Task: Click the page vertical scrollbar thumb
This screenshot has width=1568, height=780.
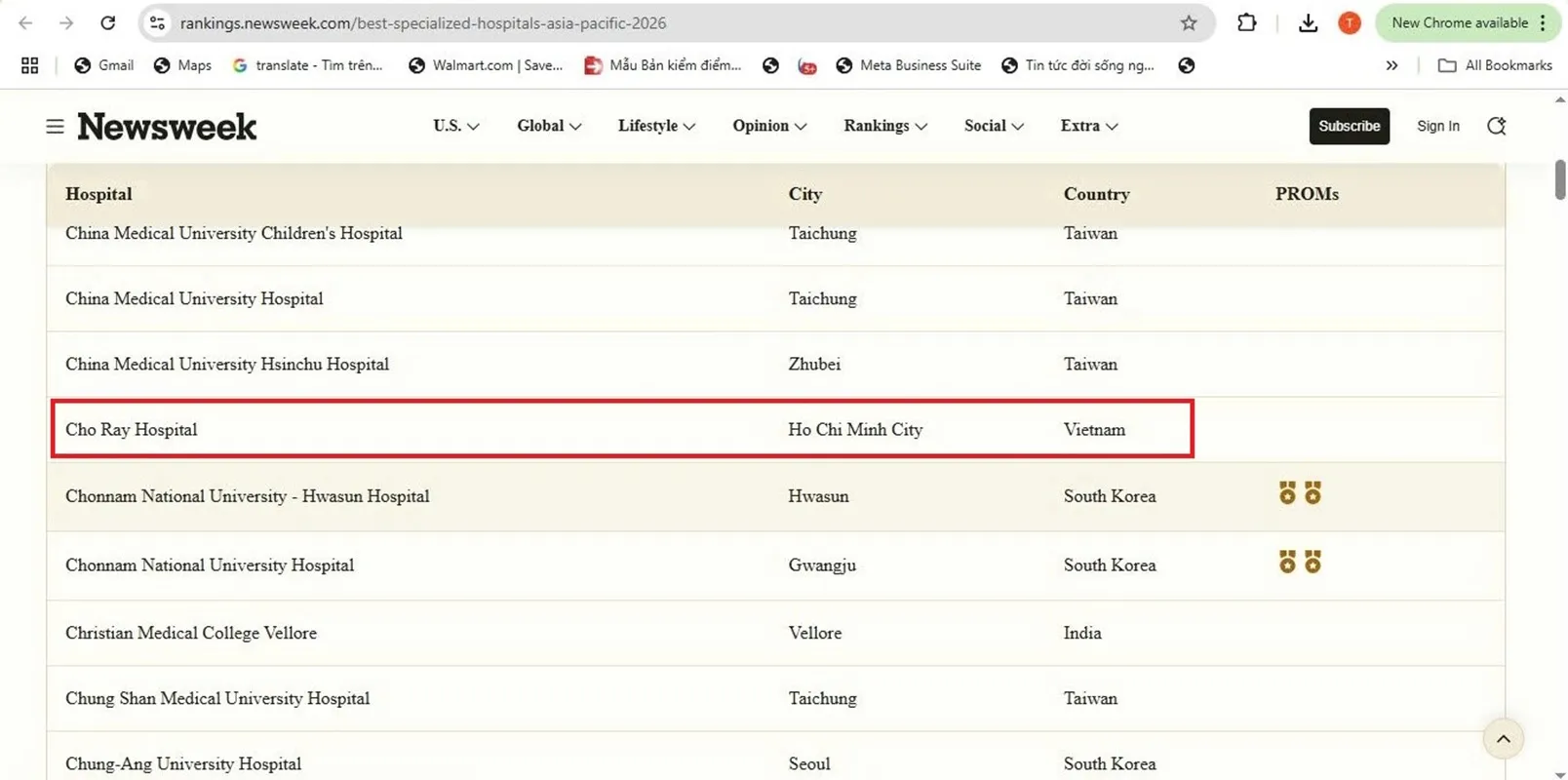Action: pyautogui.click(x=1560, y=179)
